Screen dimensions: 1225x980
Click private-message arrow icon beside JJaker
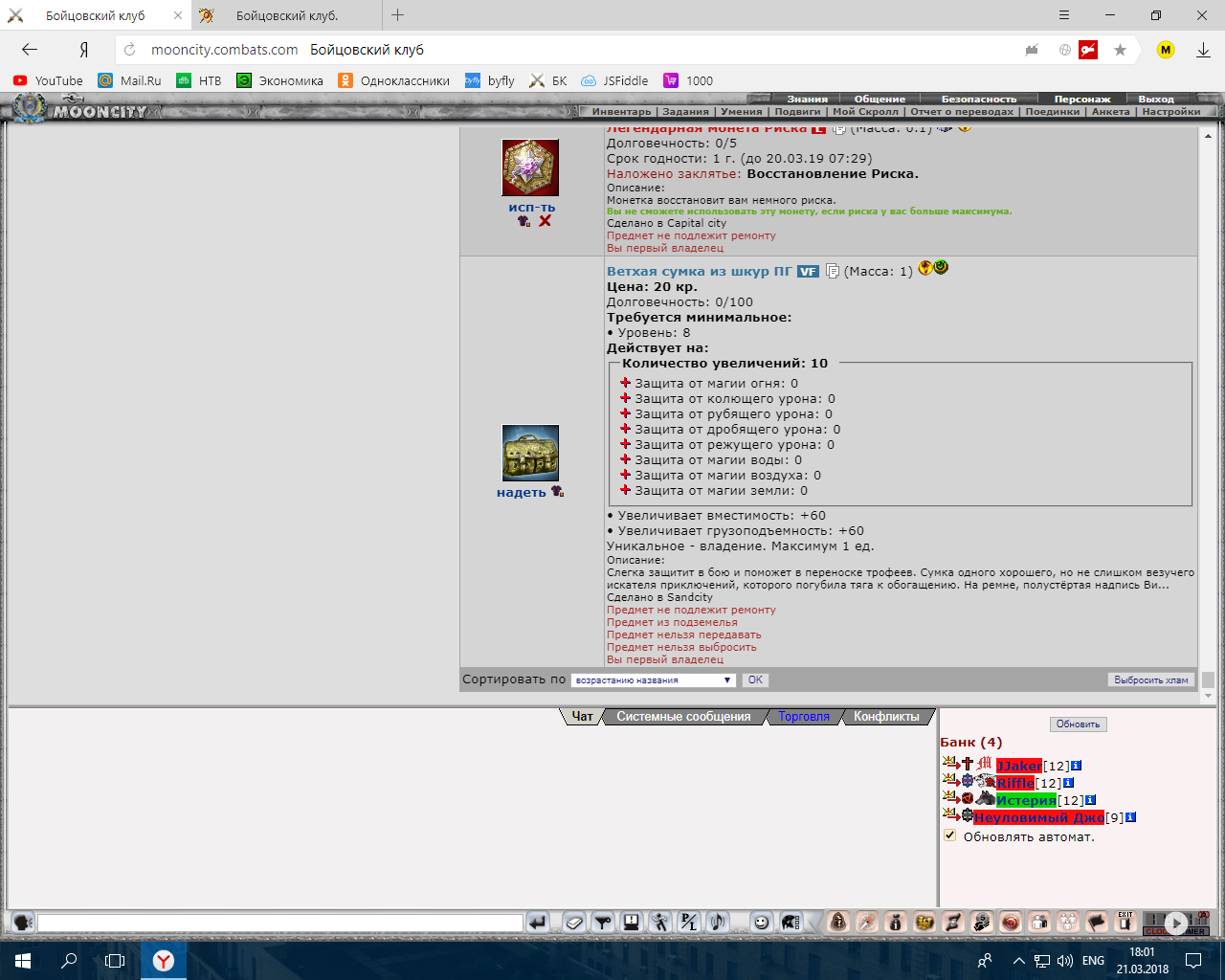click(x=950, y=764)
